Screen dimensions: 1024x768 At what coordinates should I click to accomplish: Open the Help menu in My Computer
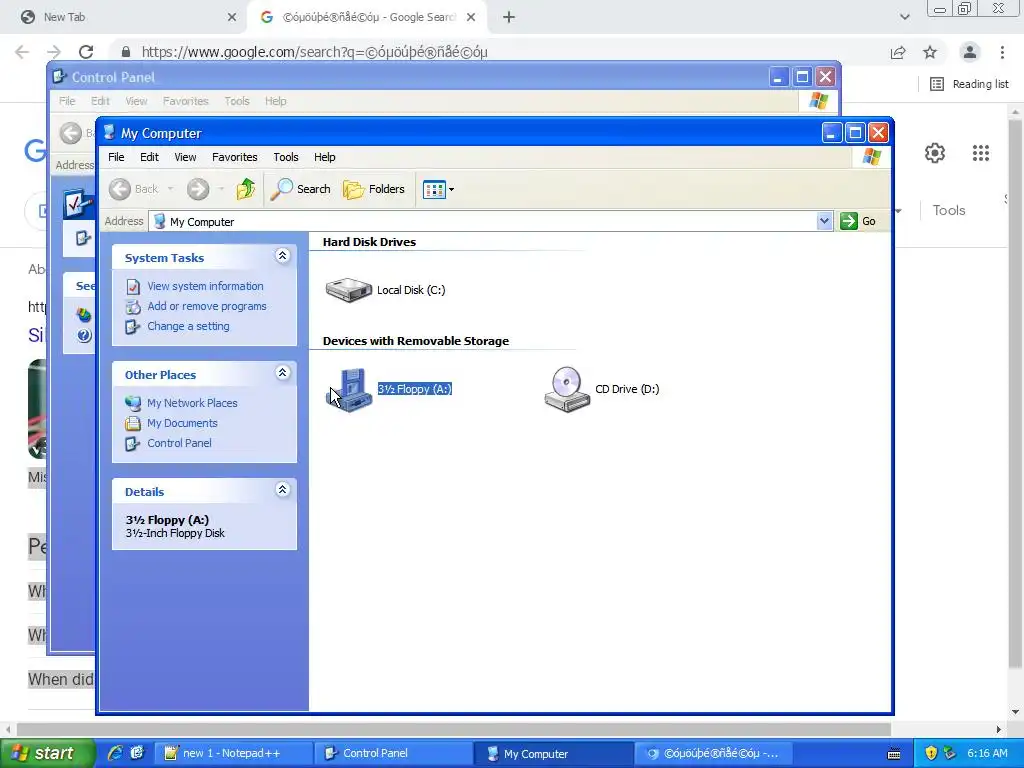point(325,157)
